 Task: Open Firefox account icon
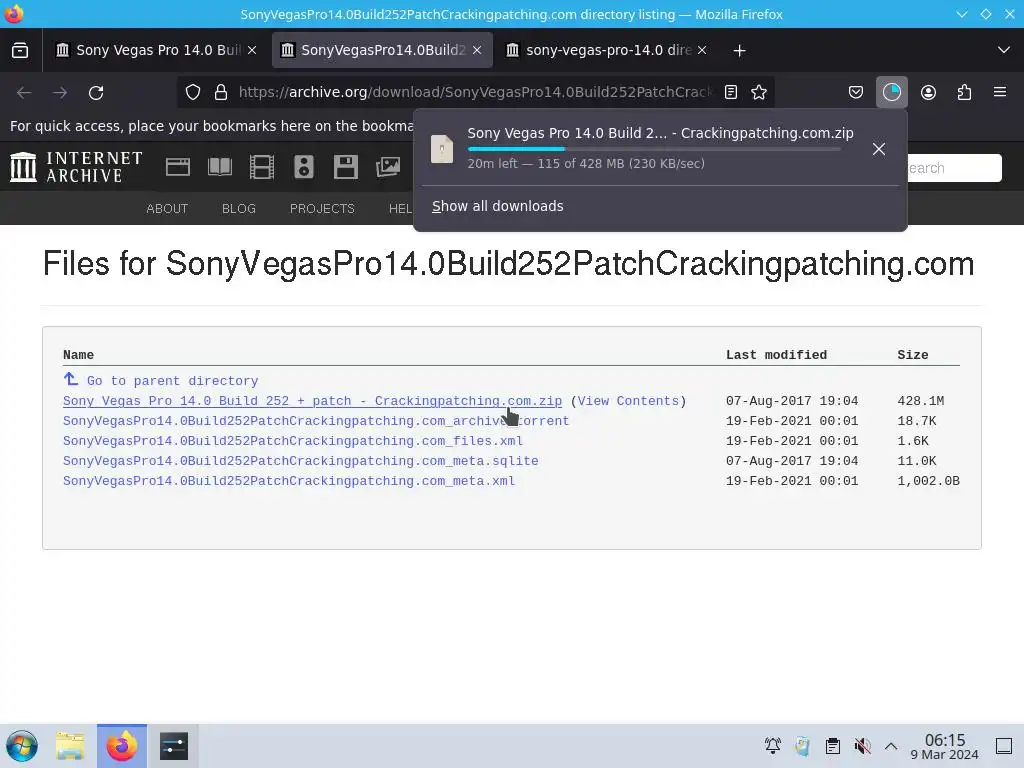point(928,92)
